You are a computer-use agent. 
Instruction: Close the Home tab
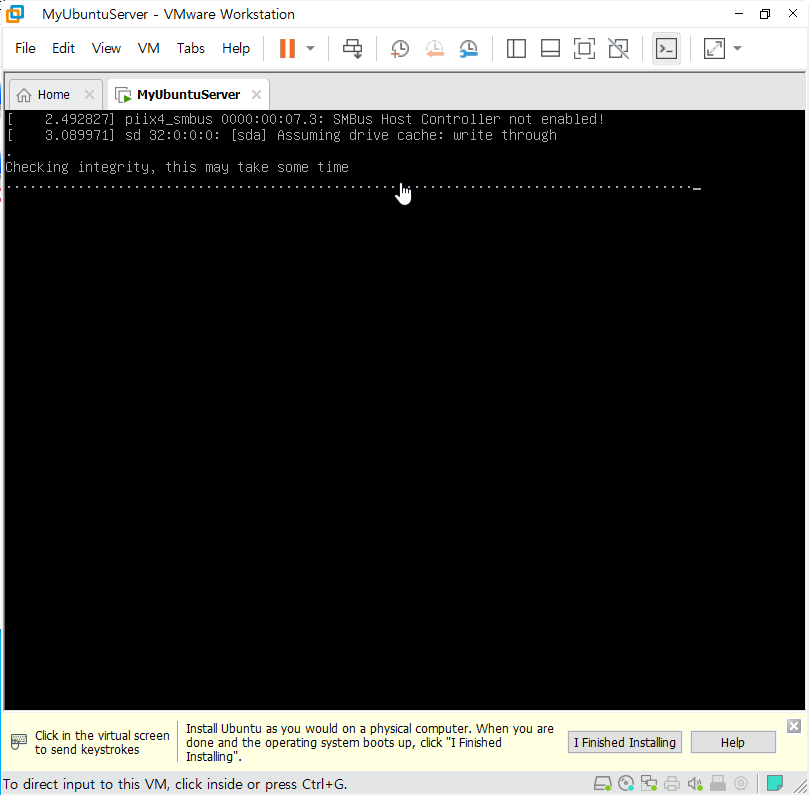89,94
